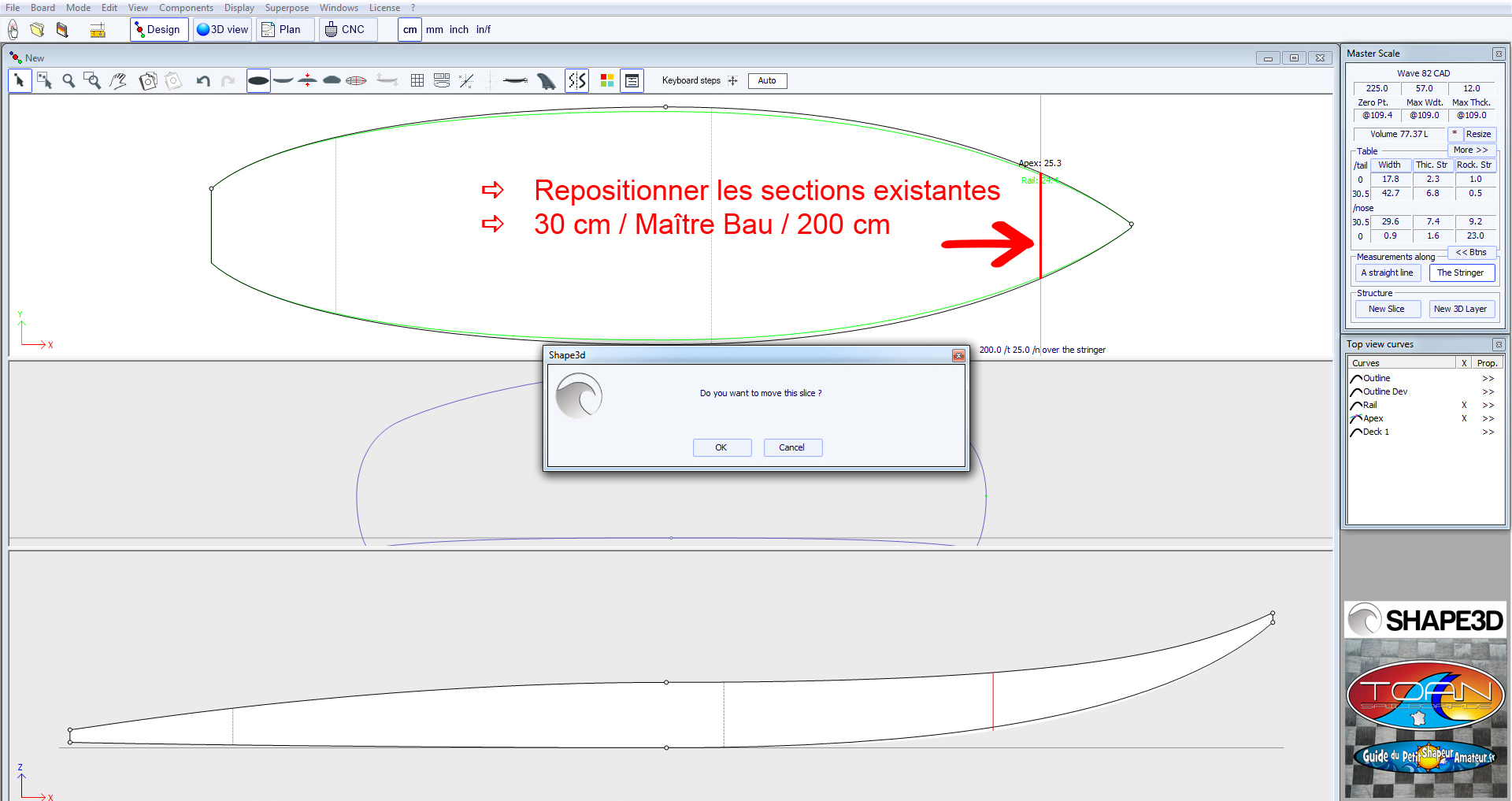Show the outline top view icon
This screenshot has height=801, width=1512.
coord(258,80)
